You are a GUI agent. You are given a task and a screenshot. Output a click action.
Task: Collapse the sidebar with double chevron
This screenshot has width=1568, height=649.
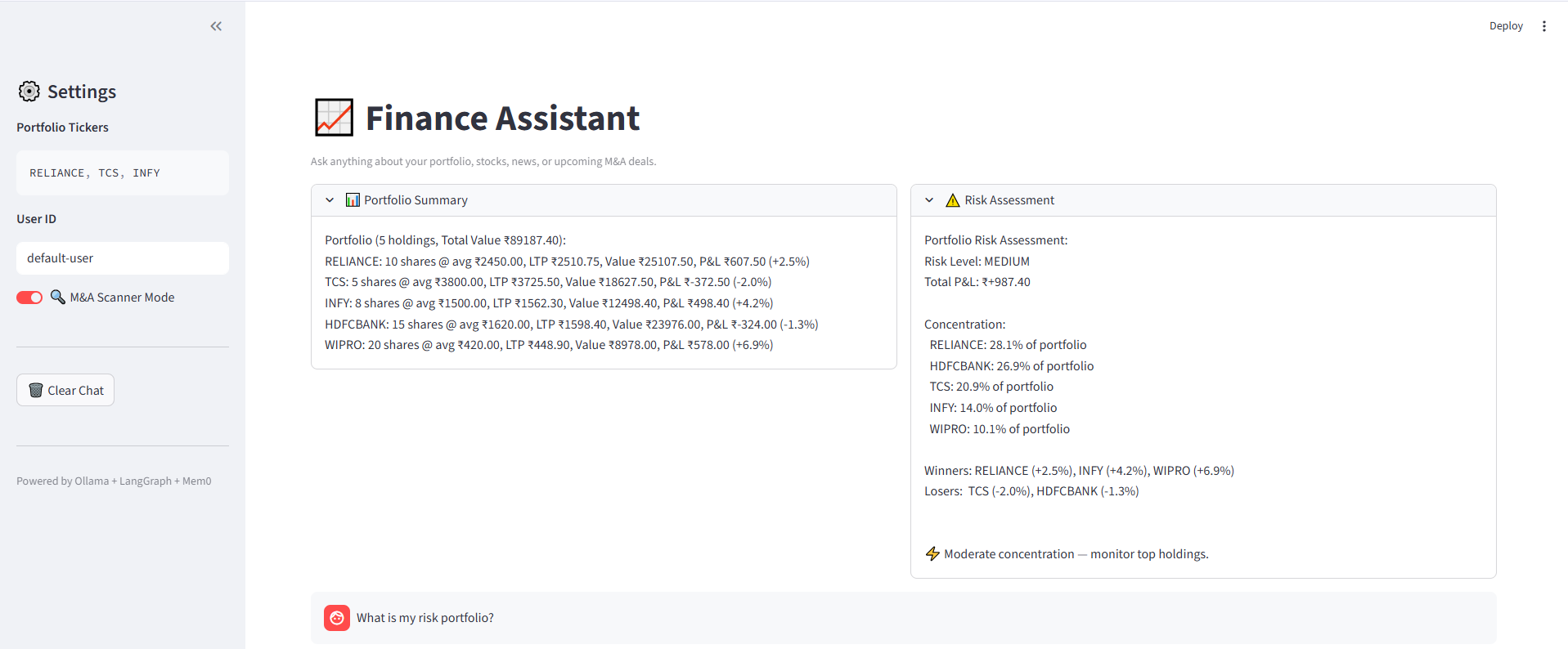coord(216,26)
